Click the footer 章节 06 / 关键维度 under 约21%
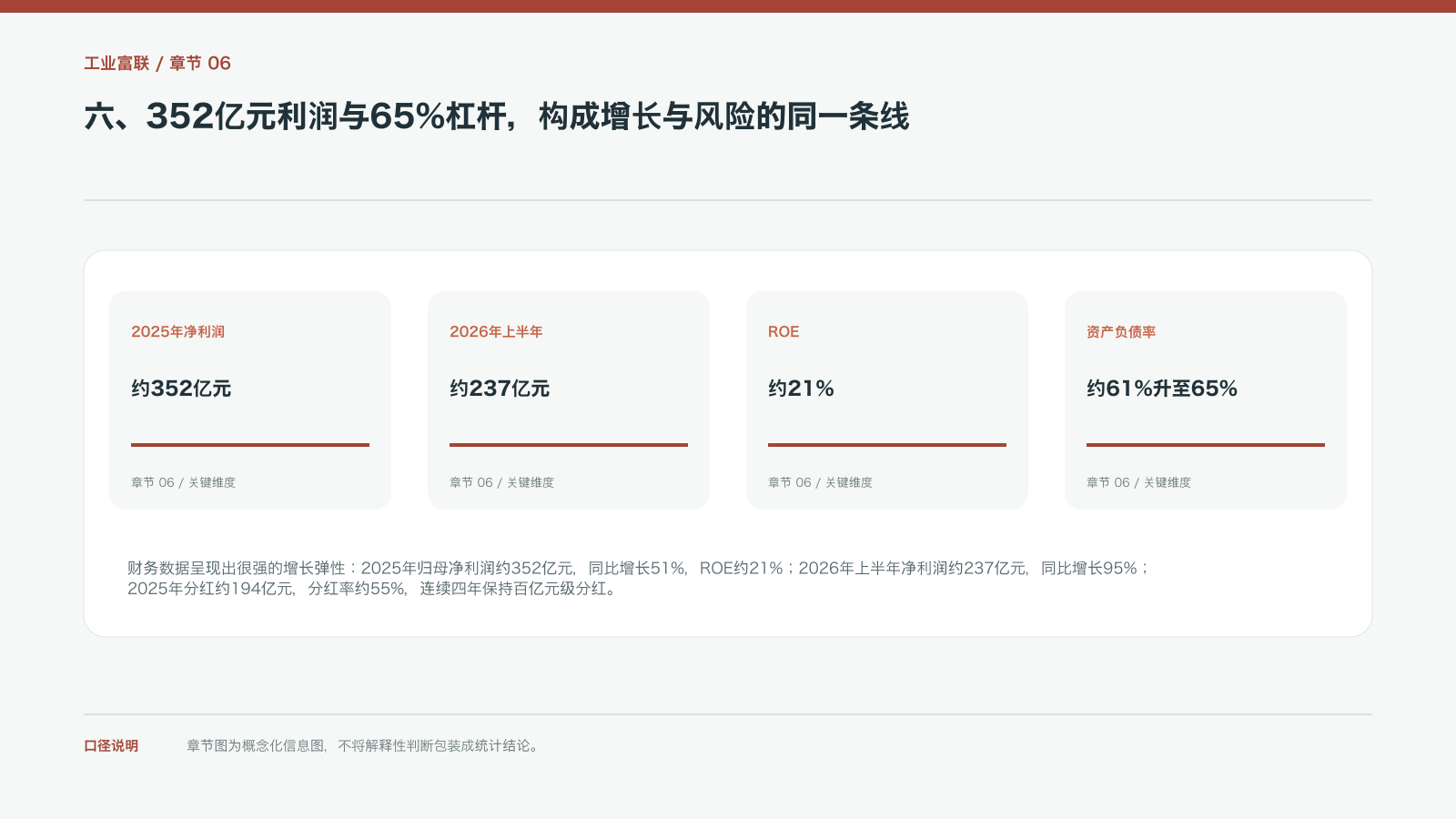The image size is (1456, 819). point(820,482)
